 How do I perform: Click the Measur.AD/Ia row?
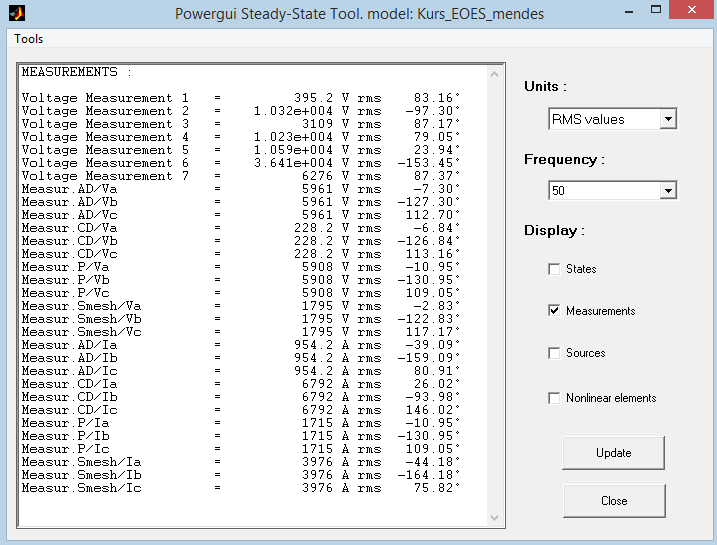pos(241,345)
